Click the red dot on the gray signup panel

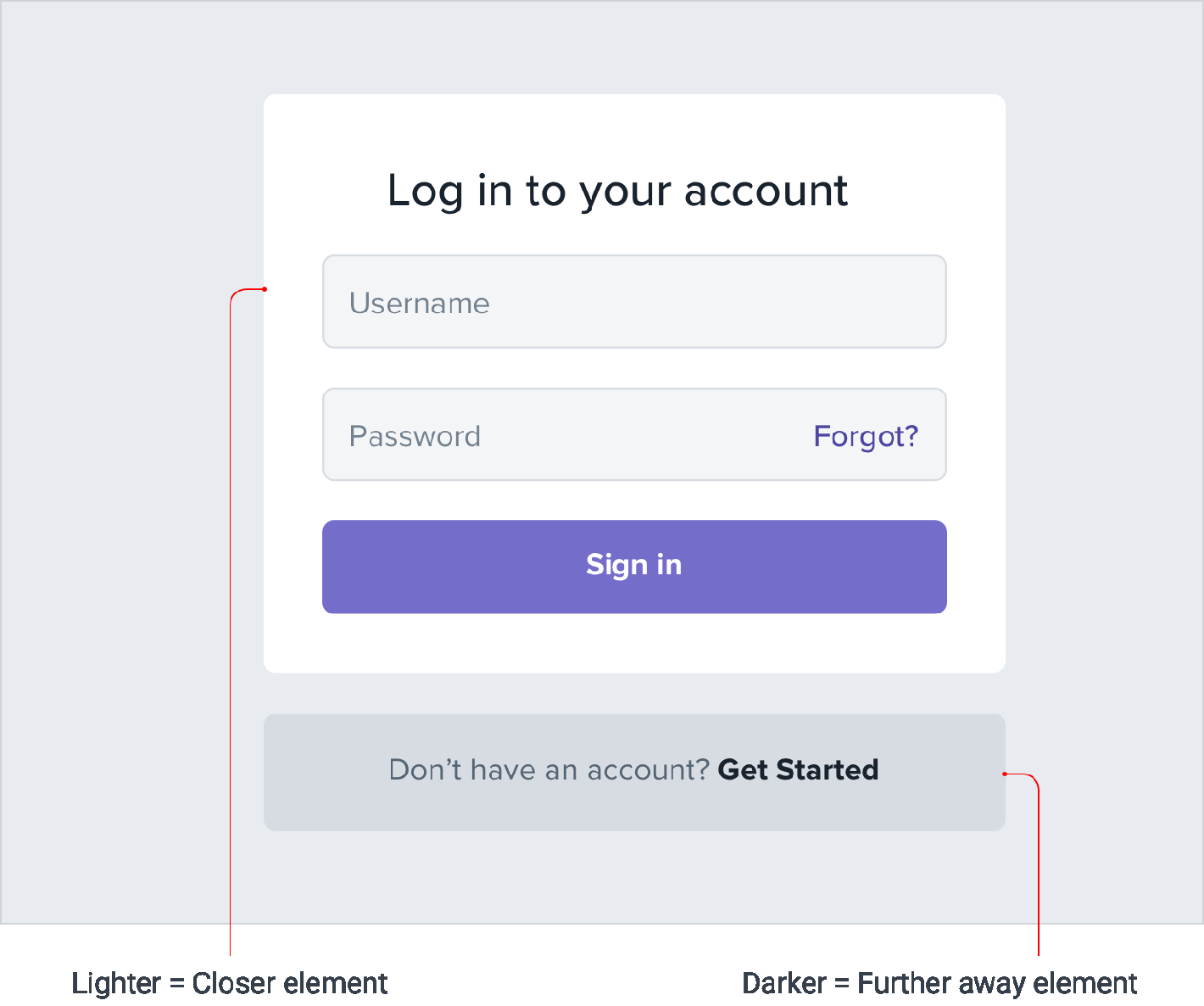click(x=1005, y=774)
